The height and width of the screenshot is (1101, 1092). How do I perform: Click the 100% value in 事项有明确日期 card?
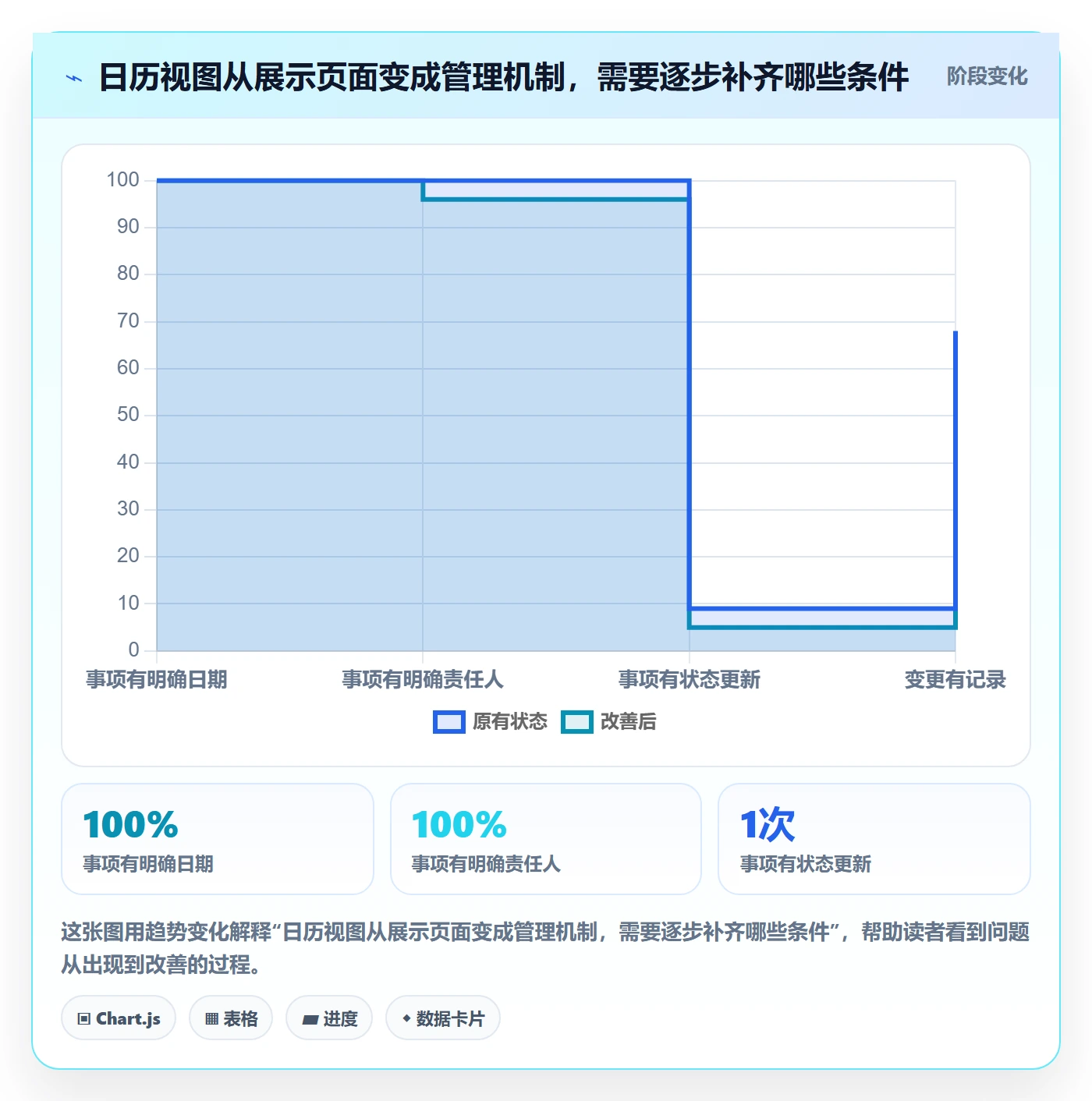tap(131, 825)
